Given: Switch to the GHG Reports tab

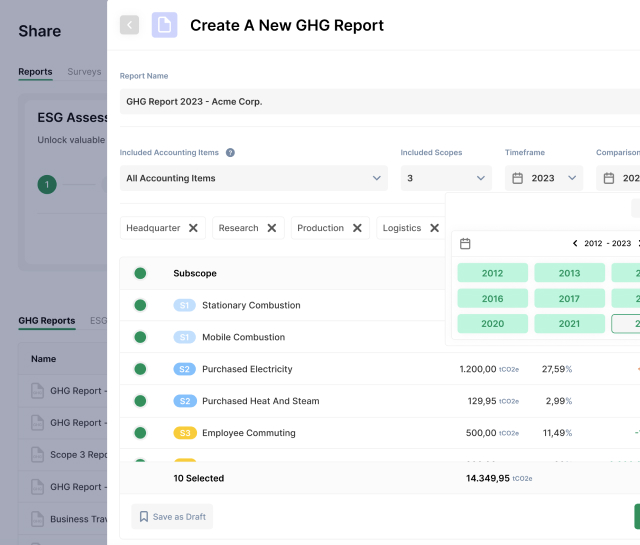Looking at the screenshot, I should pos(46,321).
